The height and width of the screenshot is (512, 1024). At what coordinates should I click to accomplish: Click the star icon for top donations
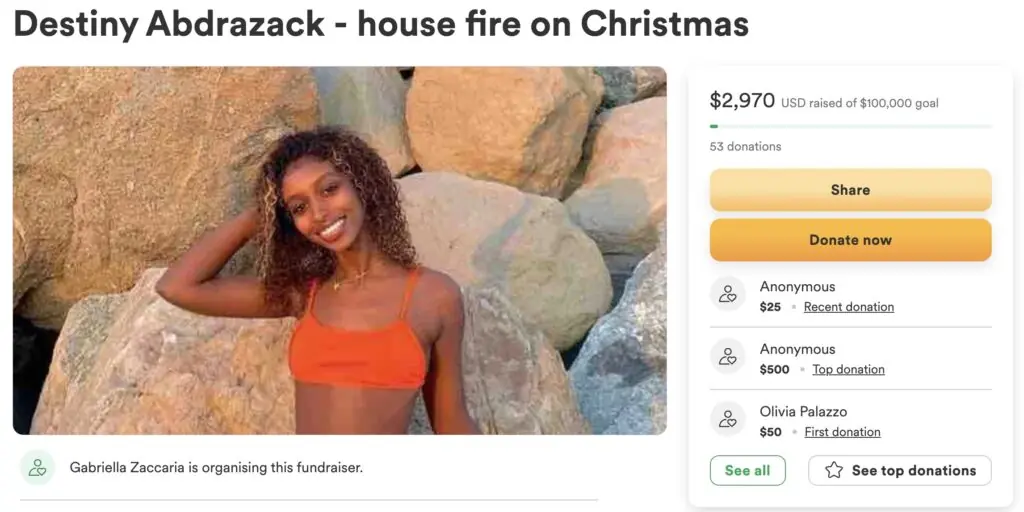833,470
